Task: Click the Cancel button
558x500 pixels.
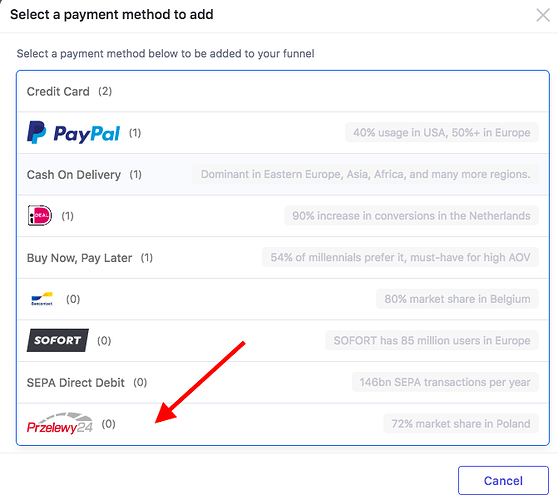Action: tap(503, 480)
